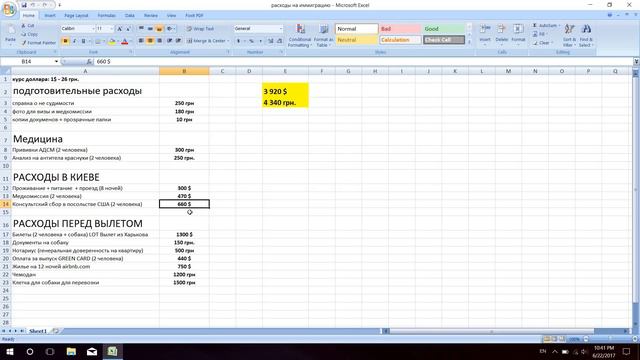Screen dimensions: 640x360
Task: Toggle Underline formatting
Action: (x=83, y=41)
